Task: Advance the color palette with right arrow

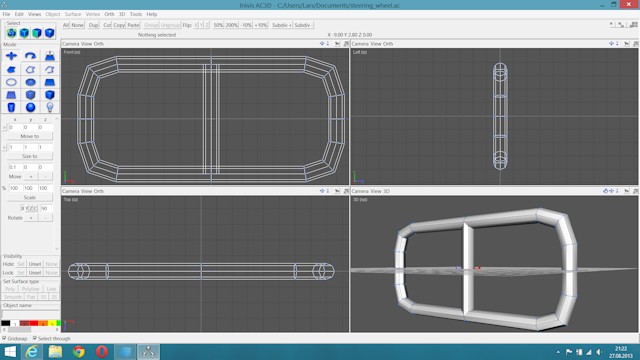Action: pos(57,329)
